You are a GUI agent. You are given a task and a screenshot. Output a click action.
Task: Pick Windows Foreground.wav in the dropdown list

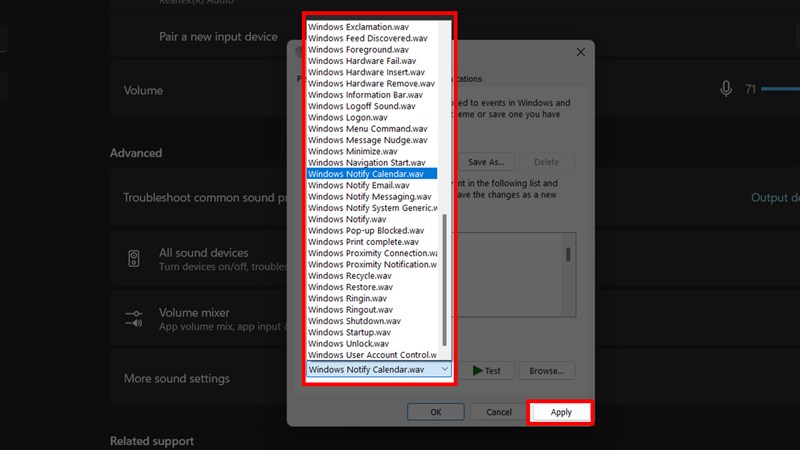click(372, 49)
